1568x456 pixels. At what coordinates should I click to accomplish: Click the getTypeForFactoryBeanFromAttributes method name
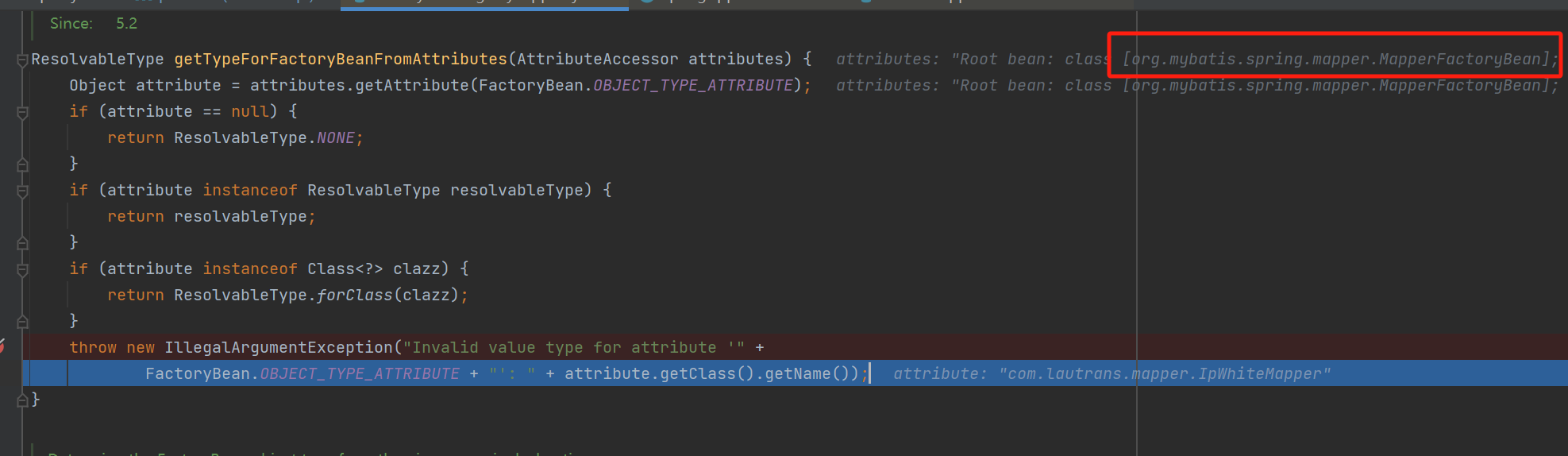pos(341,59)
